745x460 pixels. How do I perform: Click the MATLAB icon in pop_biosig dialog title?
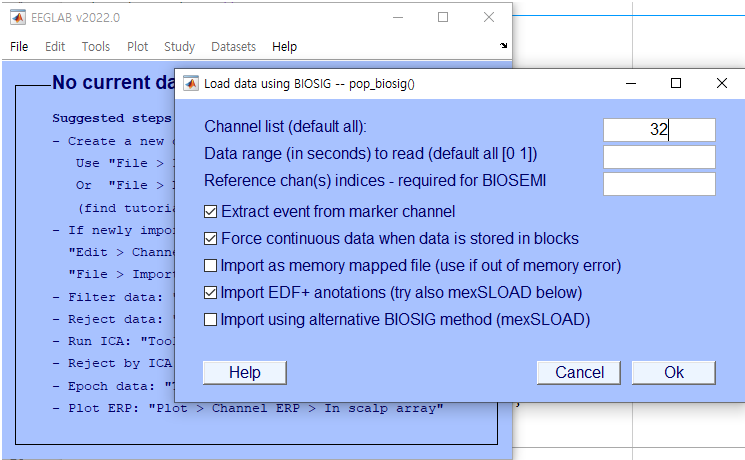[191, 84]
